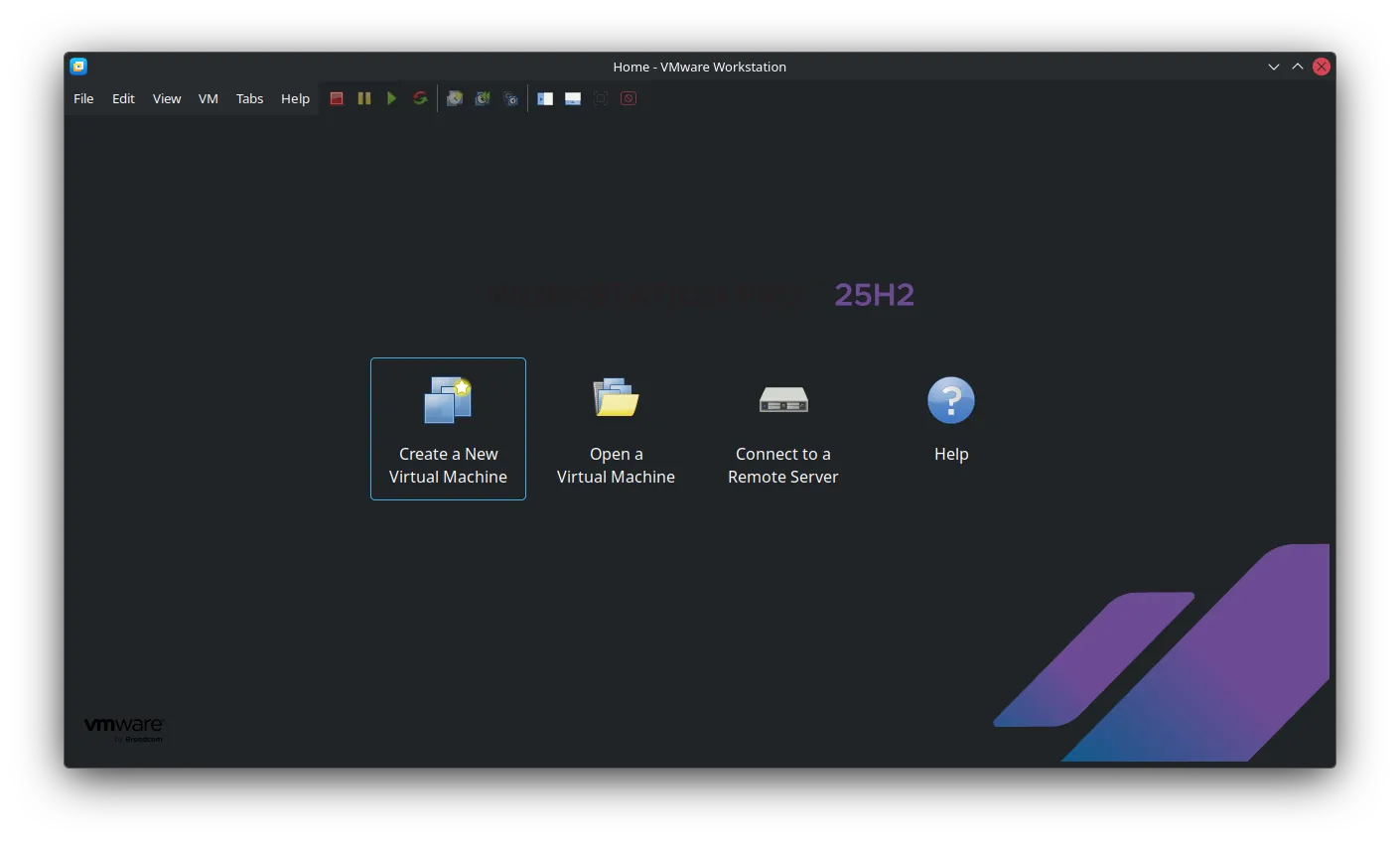Click the Revert Snapshot toolbar icon
Image resolution: width=1400 pixels, height=844 pixels.
pyautogui.click(x=482, y=97)
